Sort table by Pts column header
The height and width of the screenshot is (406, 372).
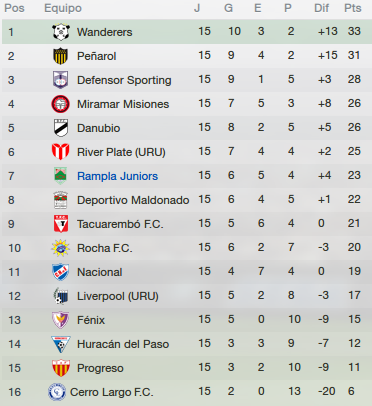pyautogui.click(x=353, y=8)
